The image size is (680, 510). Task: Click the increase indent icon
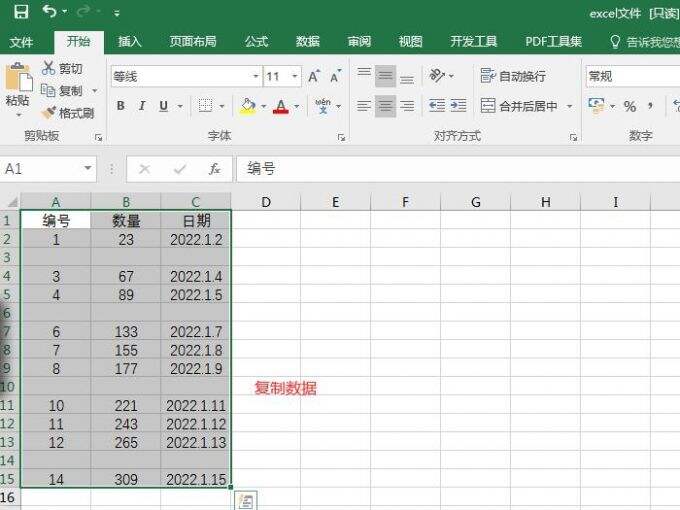[458, 106]
